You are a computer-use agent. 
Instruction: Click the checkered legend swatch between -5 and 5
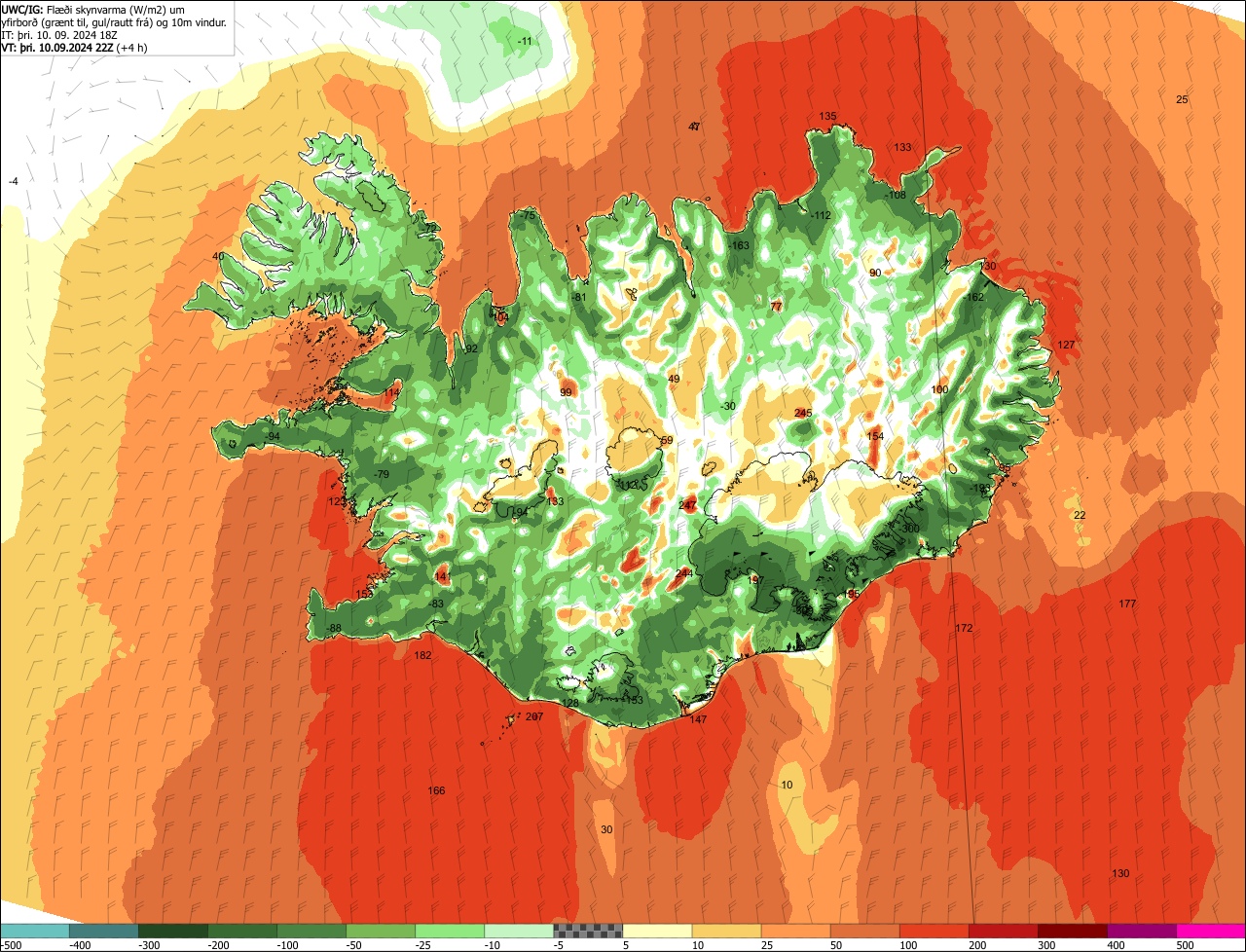point(588,931)
